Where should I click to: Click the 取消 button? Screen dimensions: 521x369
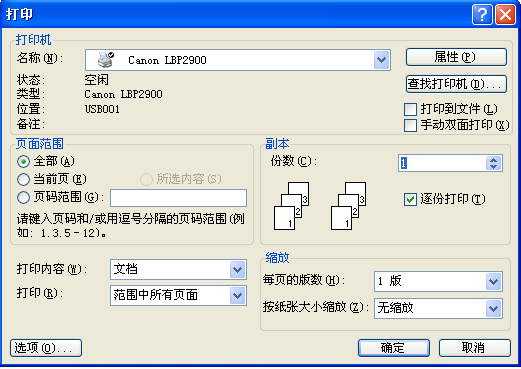click(x=475, y=348)
